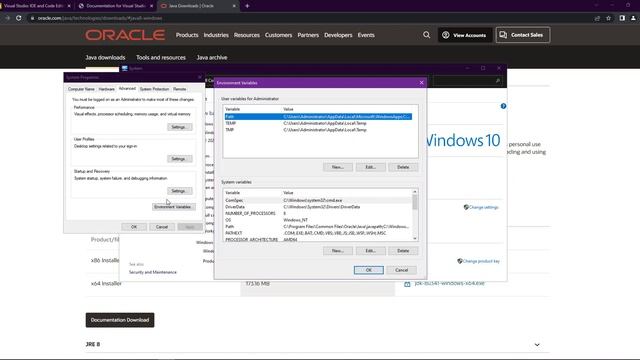Switch to the Documentation for Visual Studio browser tab
The image size is (640, 360).
[x=116, y=6]
